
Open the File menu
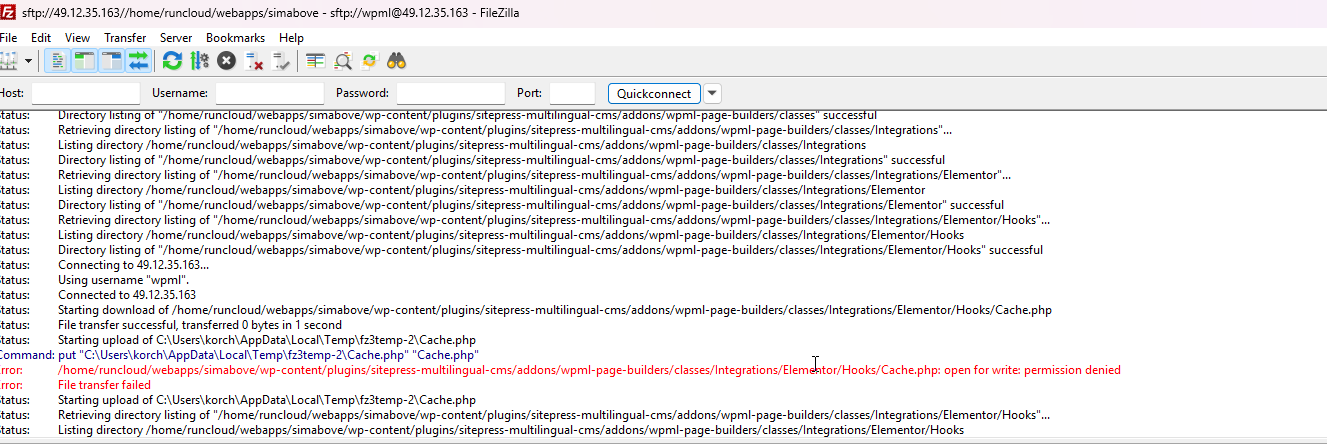click(x=8, y=38)
